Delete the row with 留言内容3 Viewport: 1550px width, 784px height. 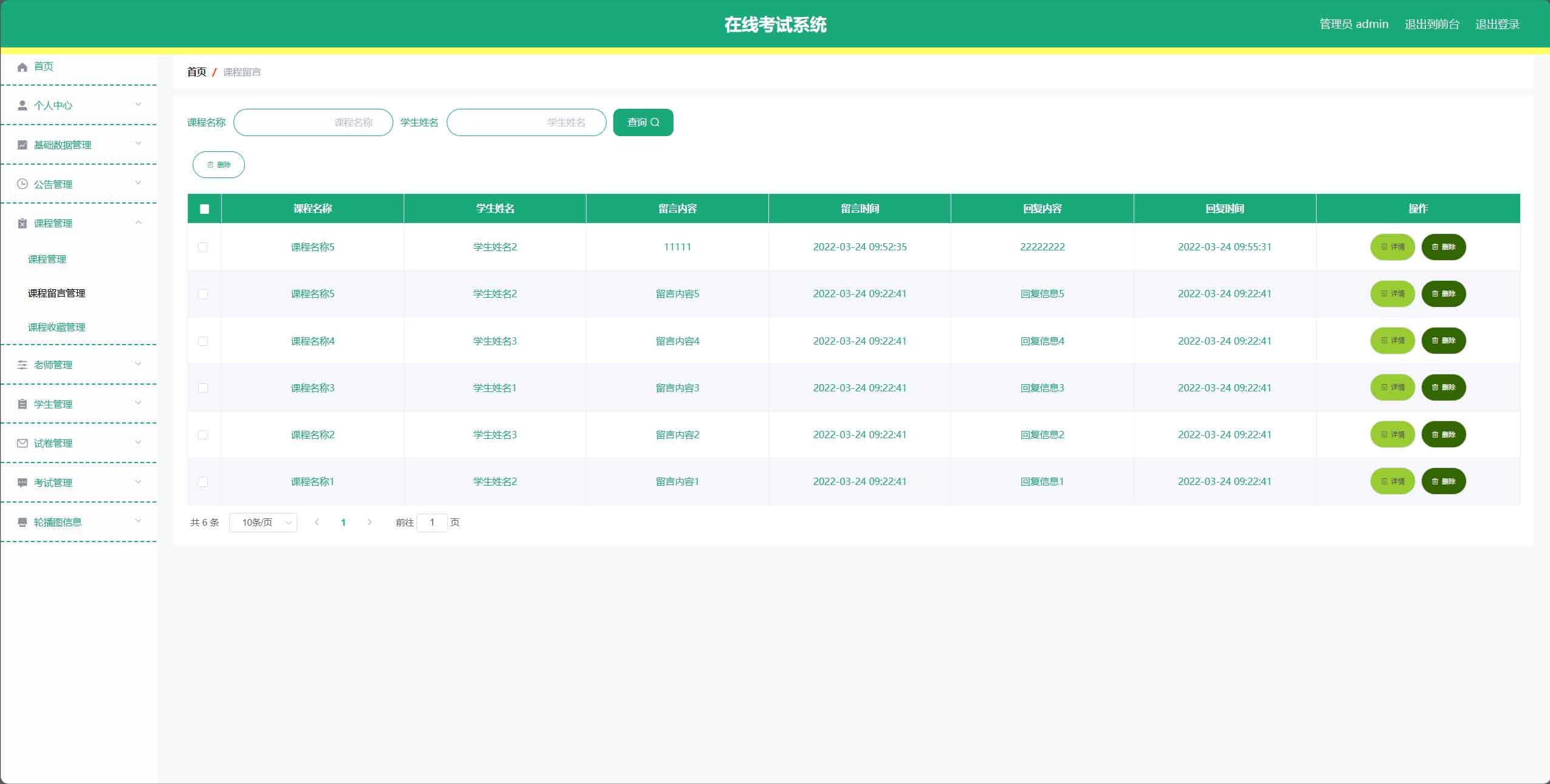point(1444,387)
